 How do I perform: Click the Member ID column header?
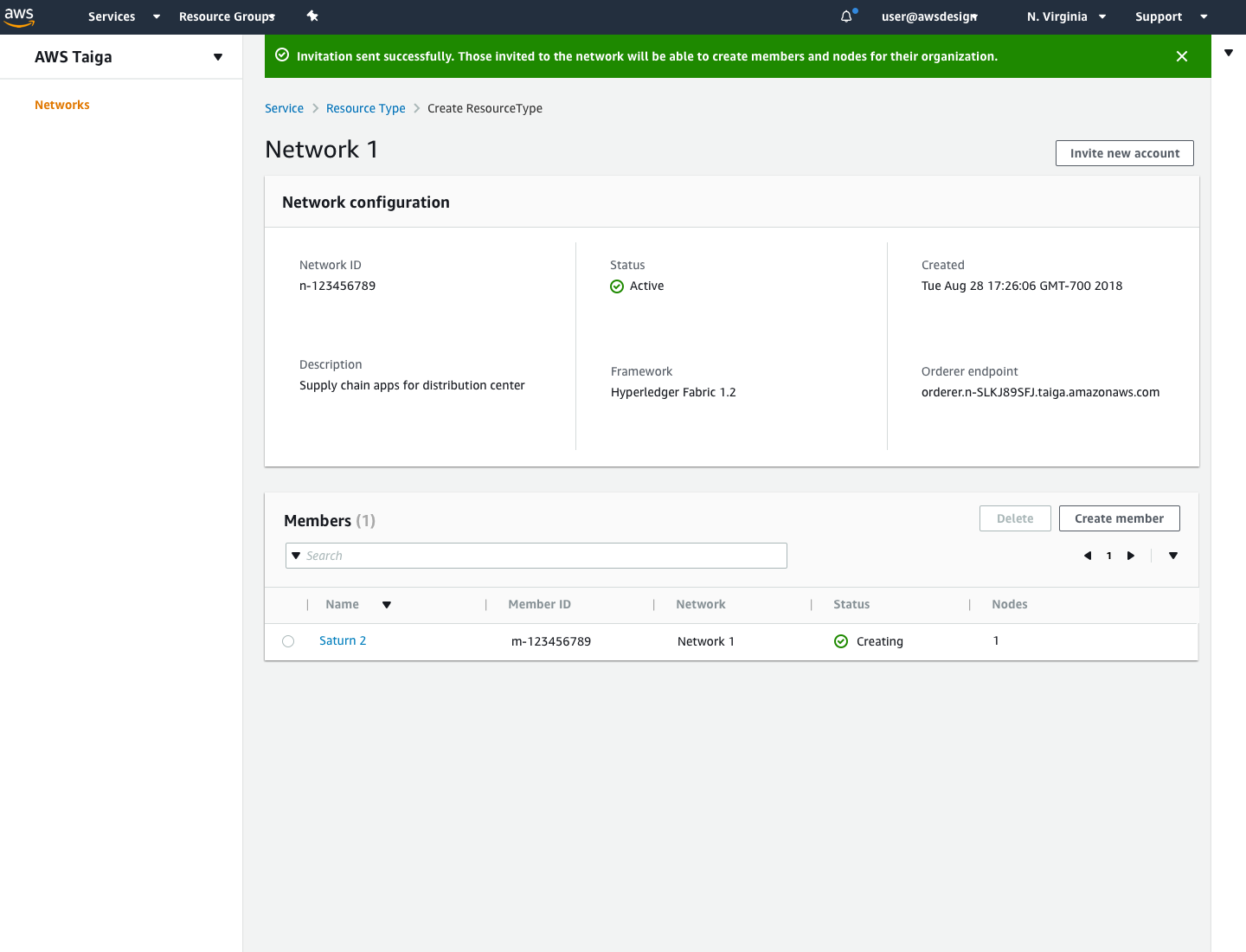point(539,604)
